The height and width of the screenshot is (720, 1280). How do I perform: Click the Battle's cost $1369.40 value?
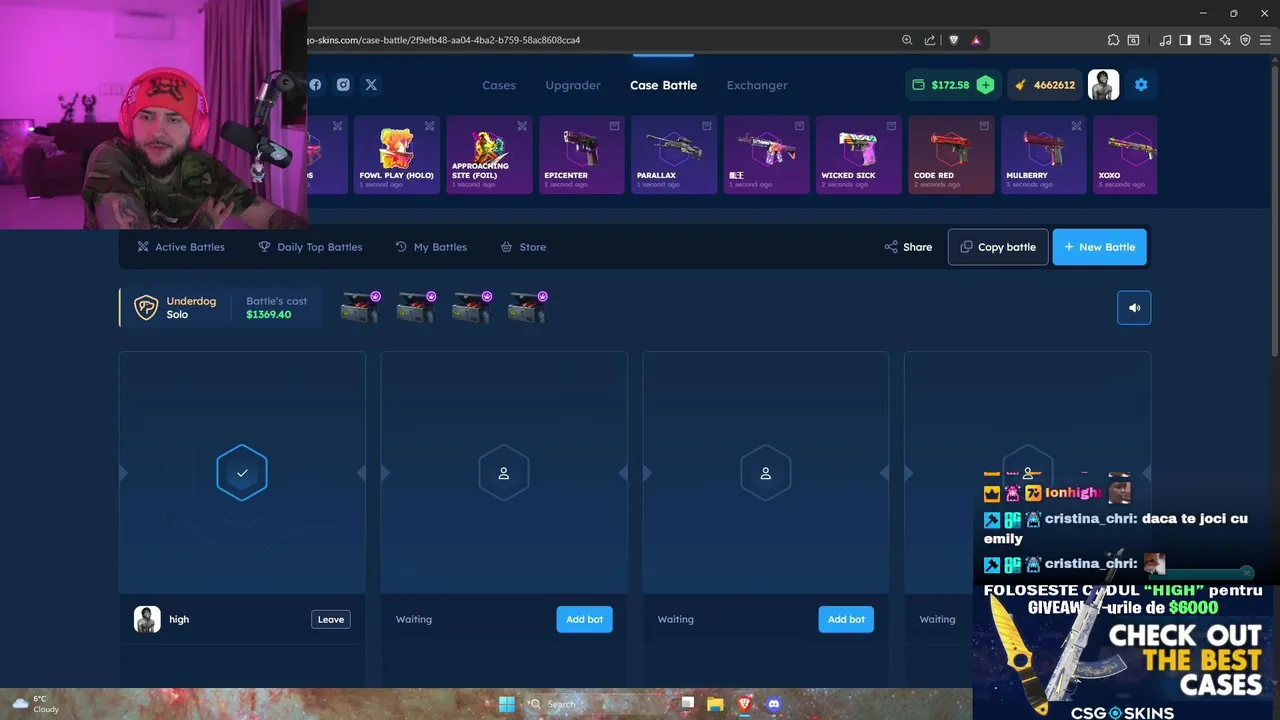[269, 314]
